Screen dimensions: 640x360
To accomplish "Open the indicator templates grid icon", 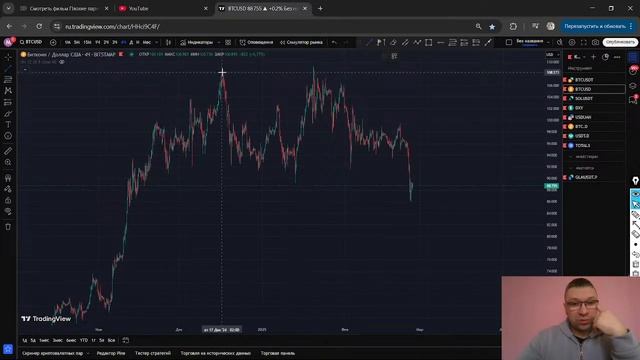I will click(x=228, y=42).
